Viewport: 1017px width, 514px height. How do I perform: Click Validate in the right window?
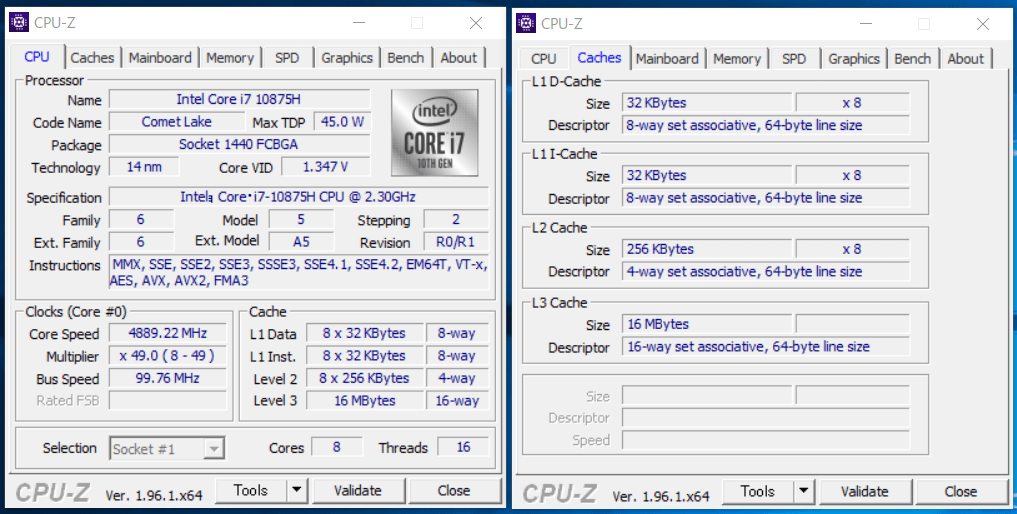[x=865, y=492]
